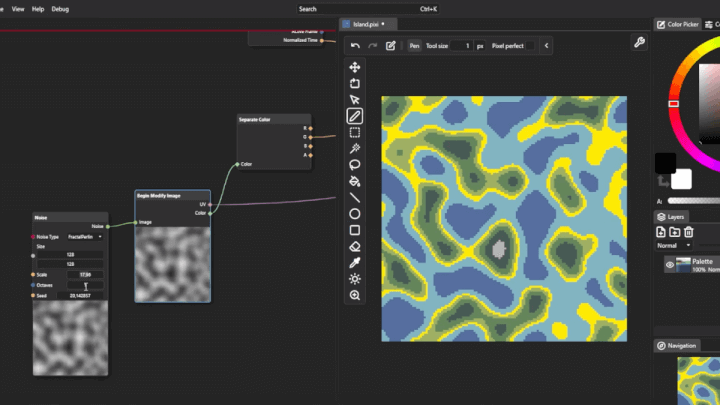Select the Eraser tool

(x=354, y=247)
